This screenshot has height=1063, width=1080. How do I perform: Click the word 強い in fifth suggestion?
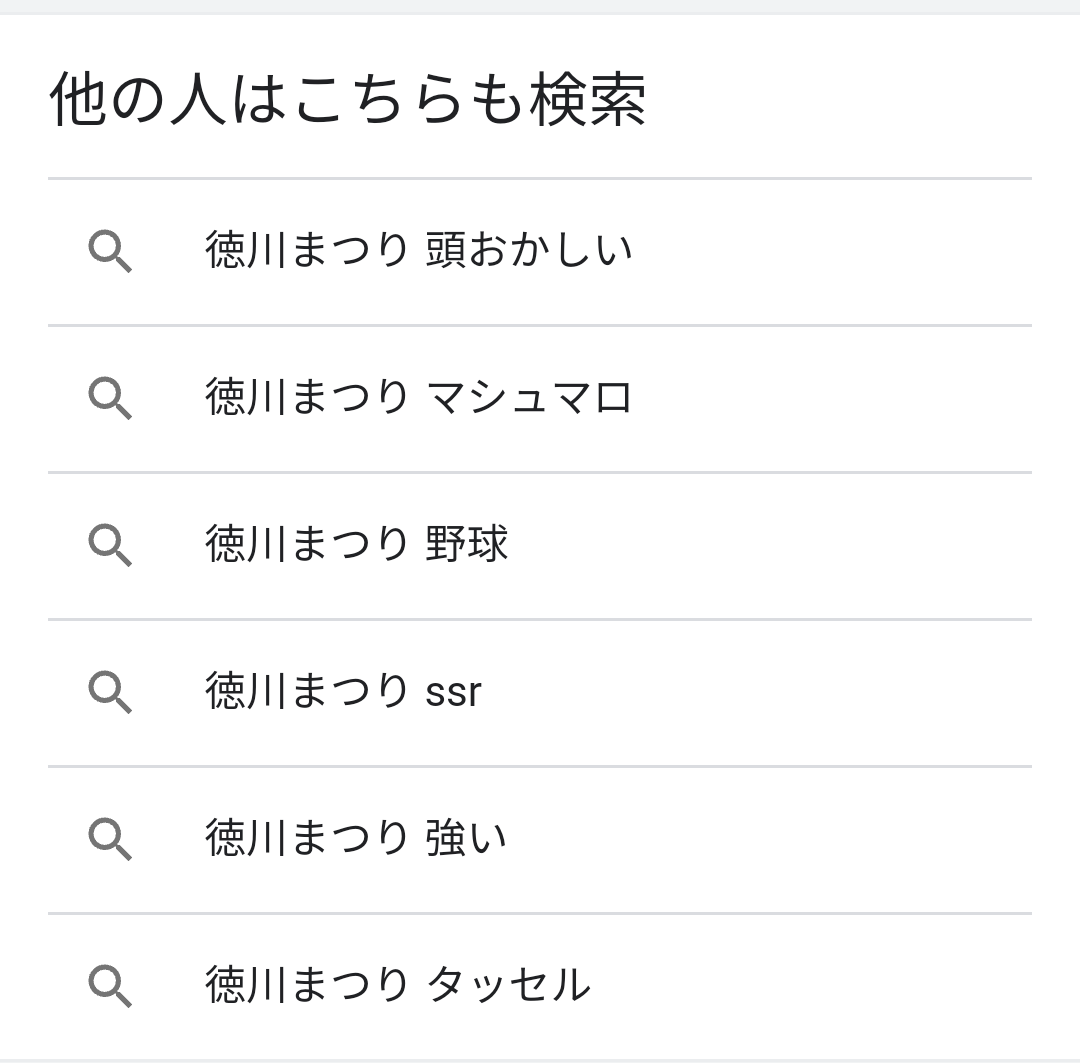coord(466,838)
